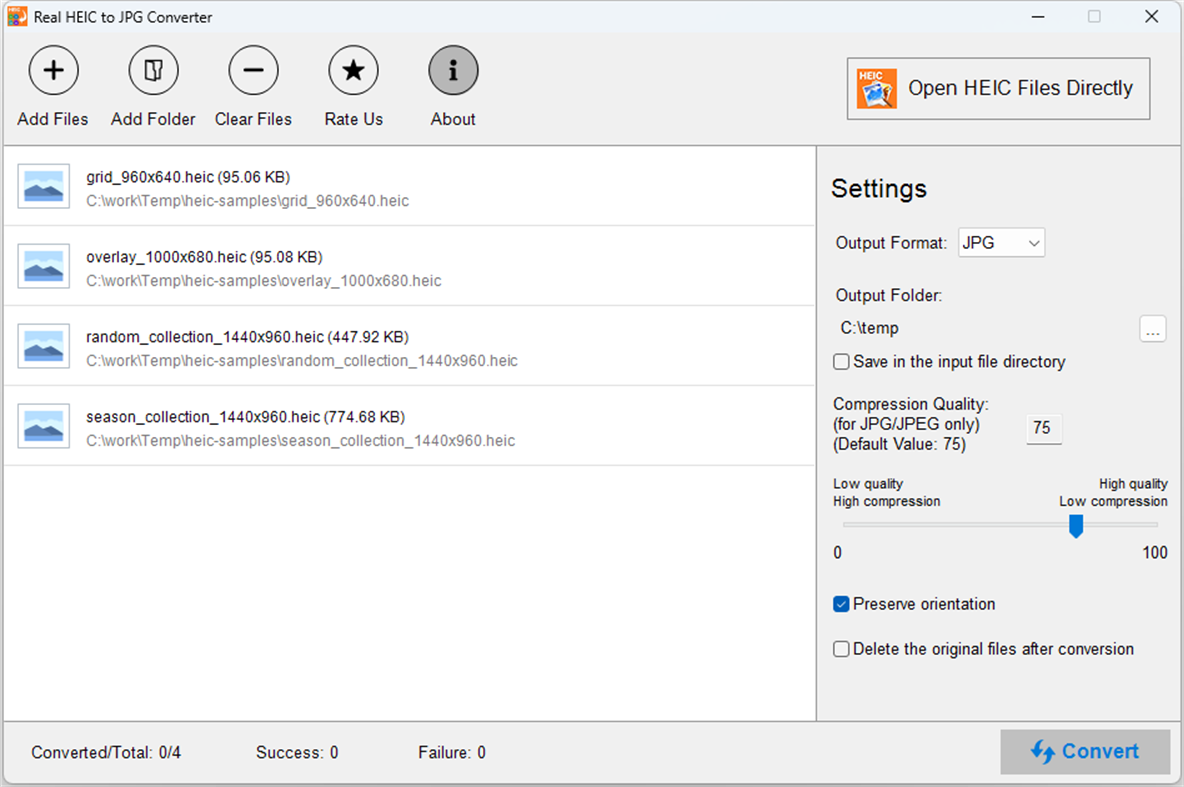
Task: Select the Add Folder icon
Action: (x=153, y=70)
